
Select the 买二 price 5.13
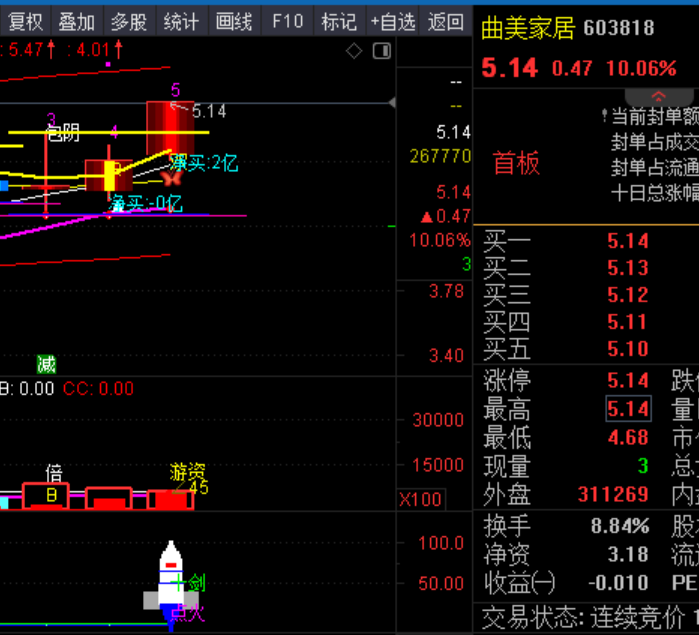pyautogui.click(x=628, y=268)
